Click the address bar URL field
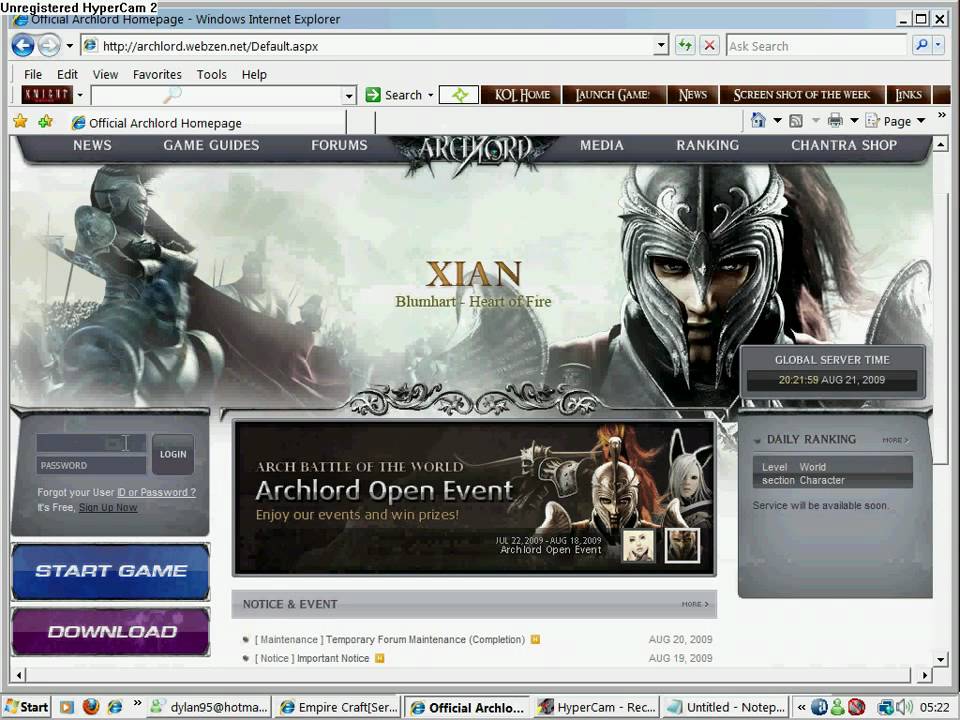 click(x=367, y=46)
